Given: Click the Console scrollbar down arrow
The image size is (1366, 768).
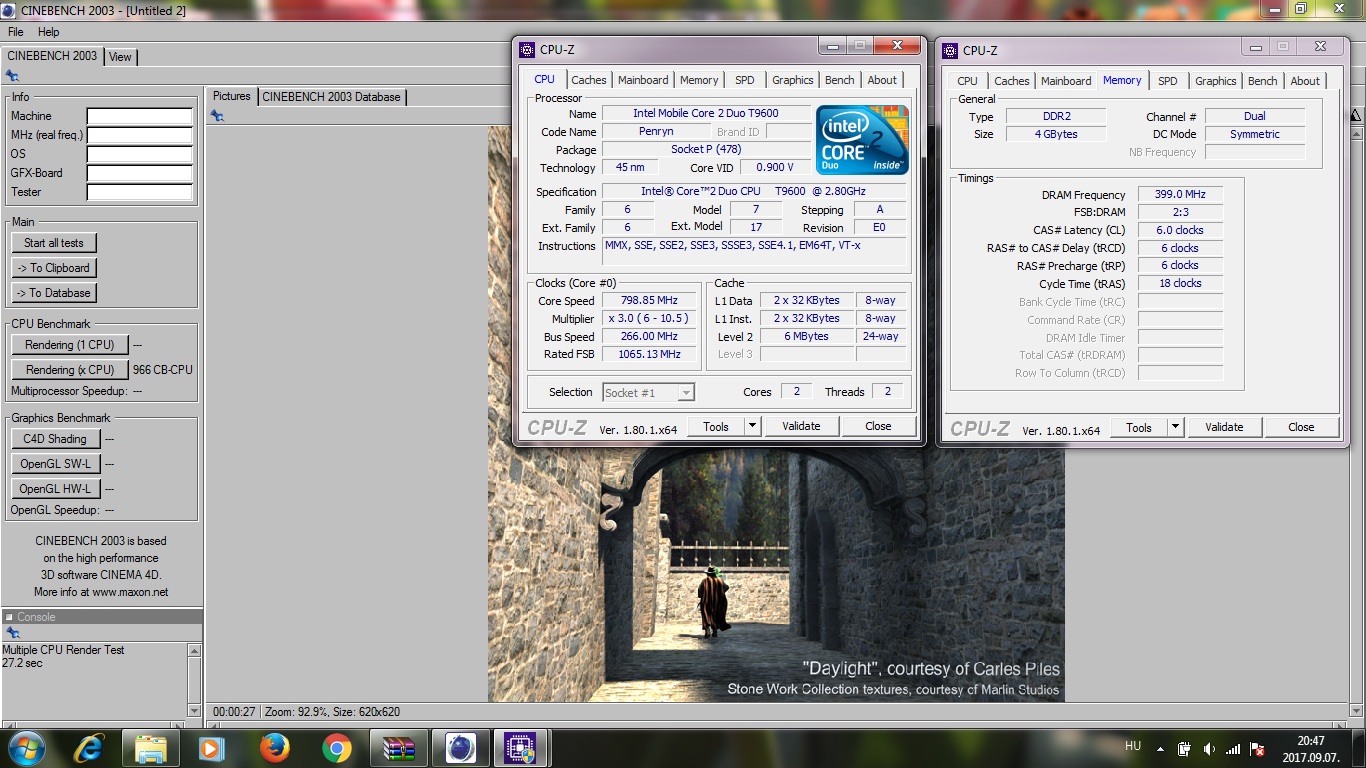Looking at the screenshot, I should point(194,710).
